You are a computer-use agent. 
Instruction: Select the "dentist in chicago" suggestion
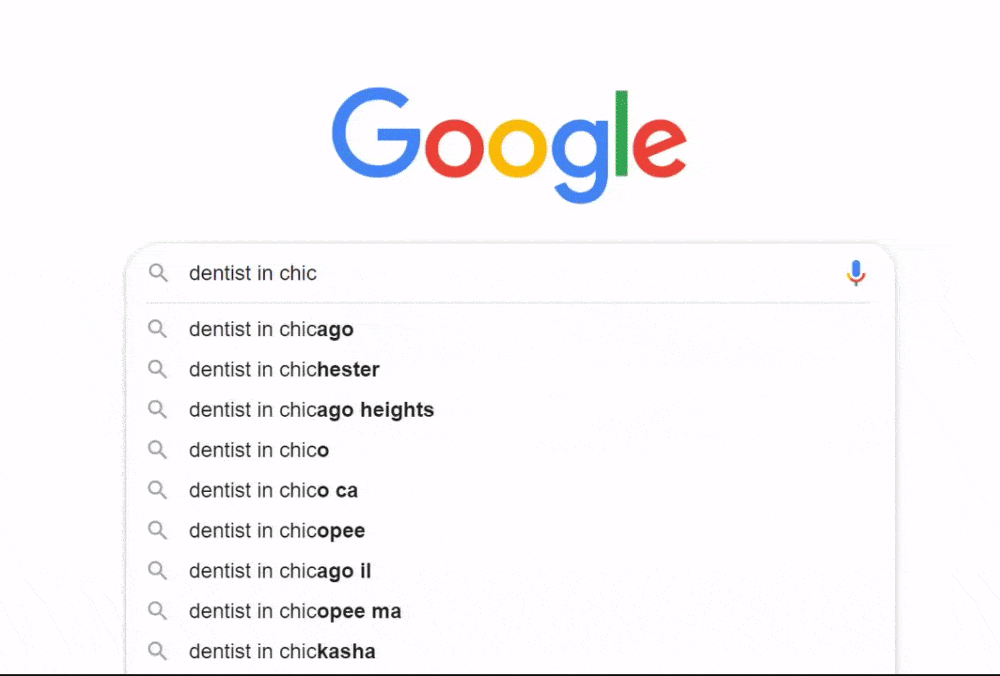(x=271, y=329)
